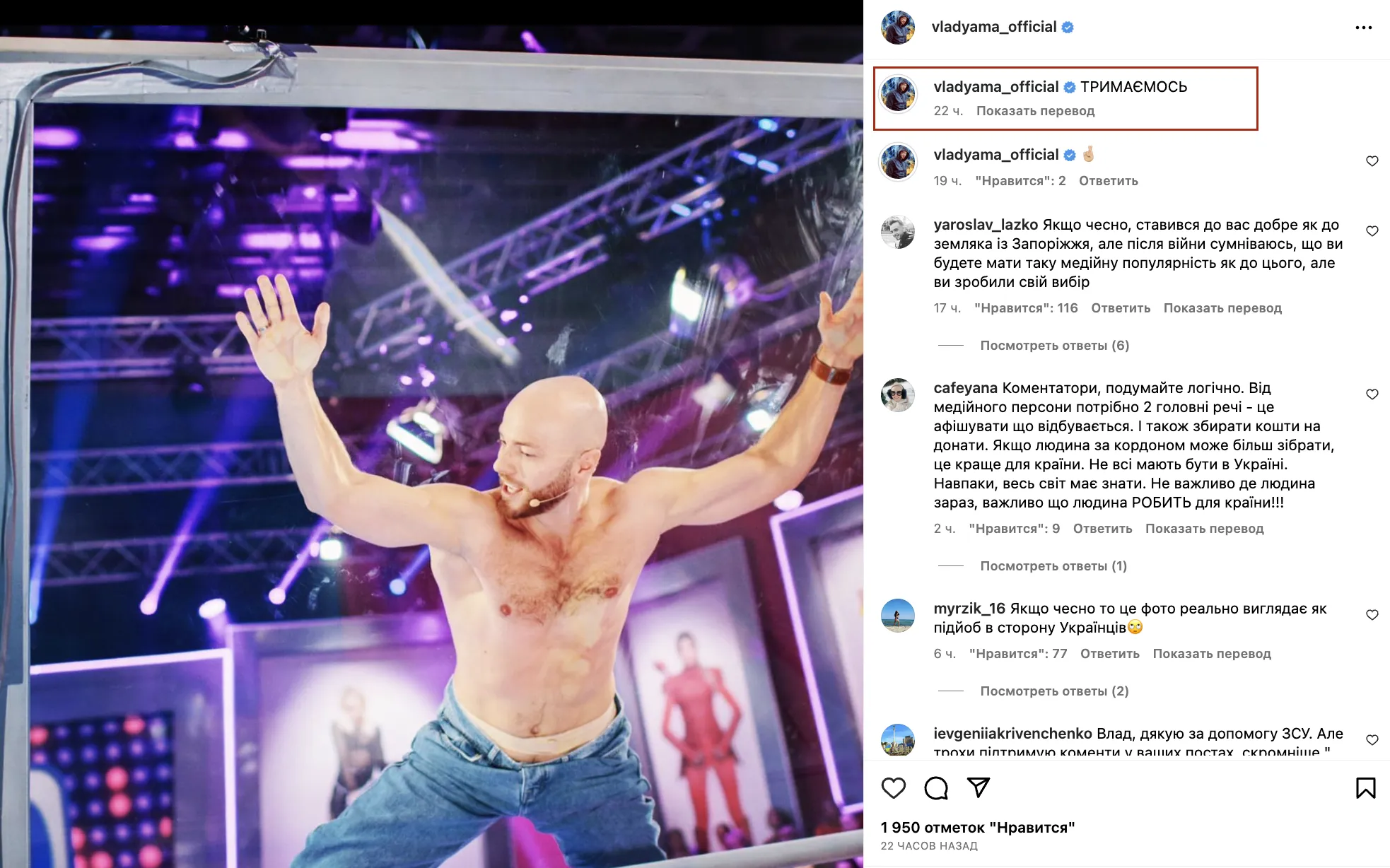Viewport: 1390px width, 868px height.
Task: Like vladyama_official's emoji comment heart
Action: [1372, 161]
